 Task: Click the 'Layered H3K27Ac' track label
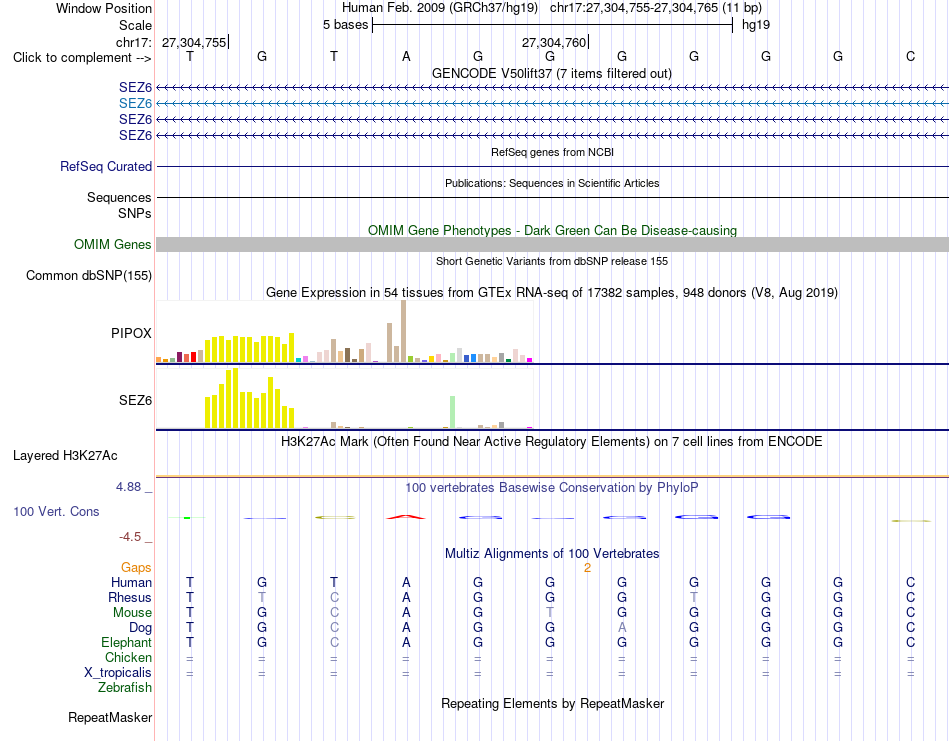[x=65, y=456]
